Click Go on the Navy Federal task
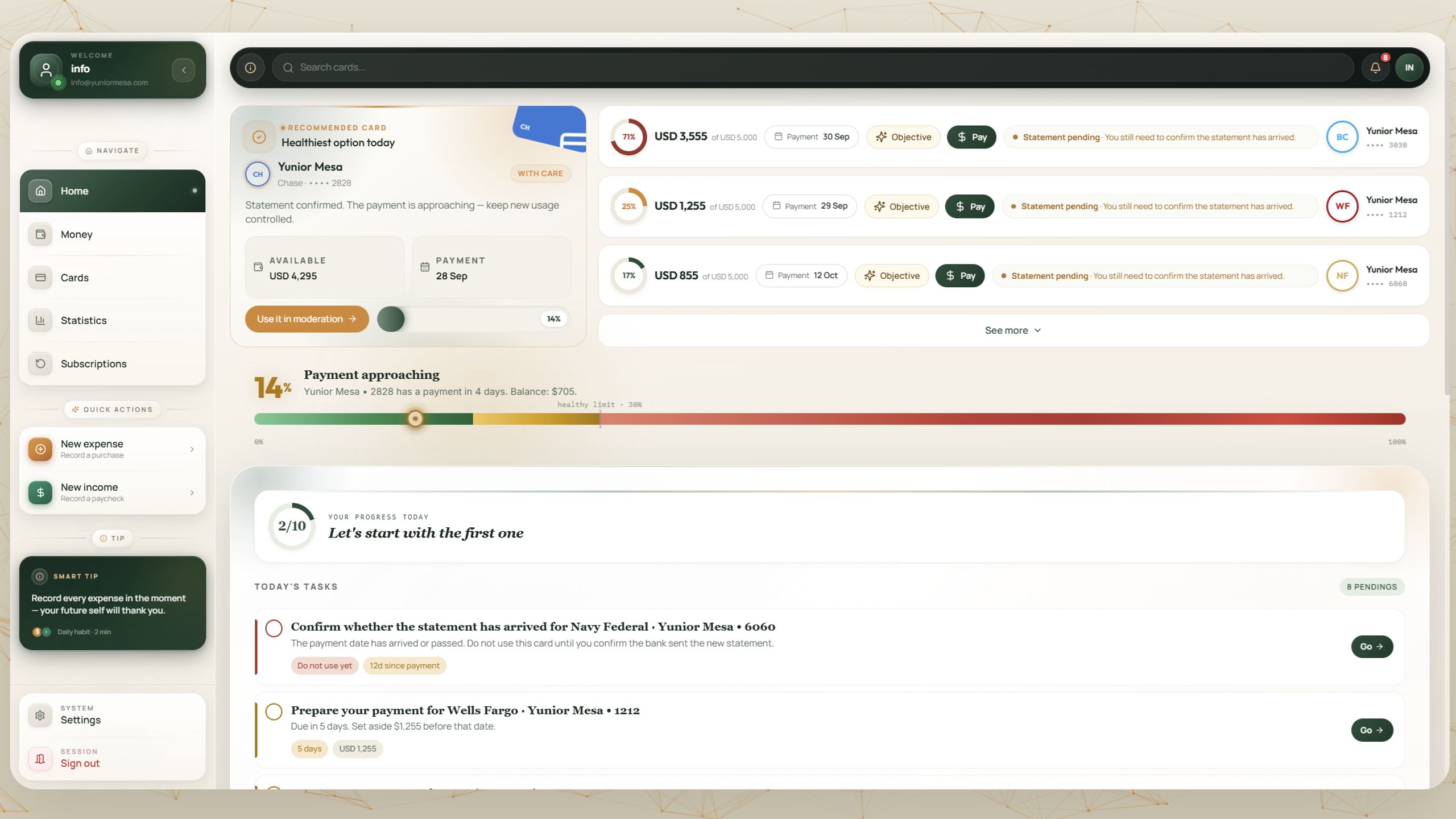Image resolution: width=1456 pixels, height=819 pixels. pyautogui.click(x=1372, y=647)
